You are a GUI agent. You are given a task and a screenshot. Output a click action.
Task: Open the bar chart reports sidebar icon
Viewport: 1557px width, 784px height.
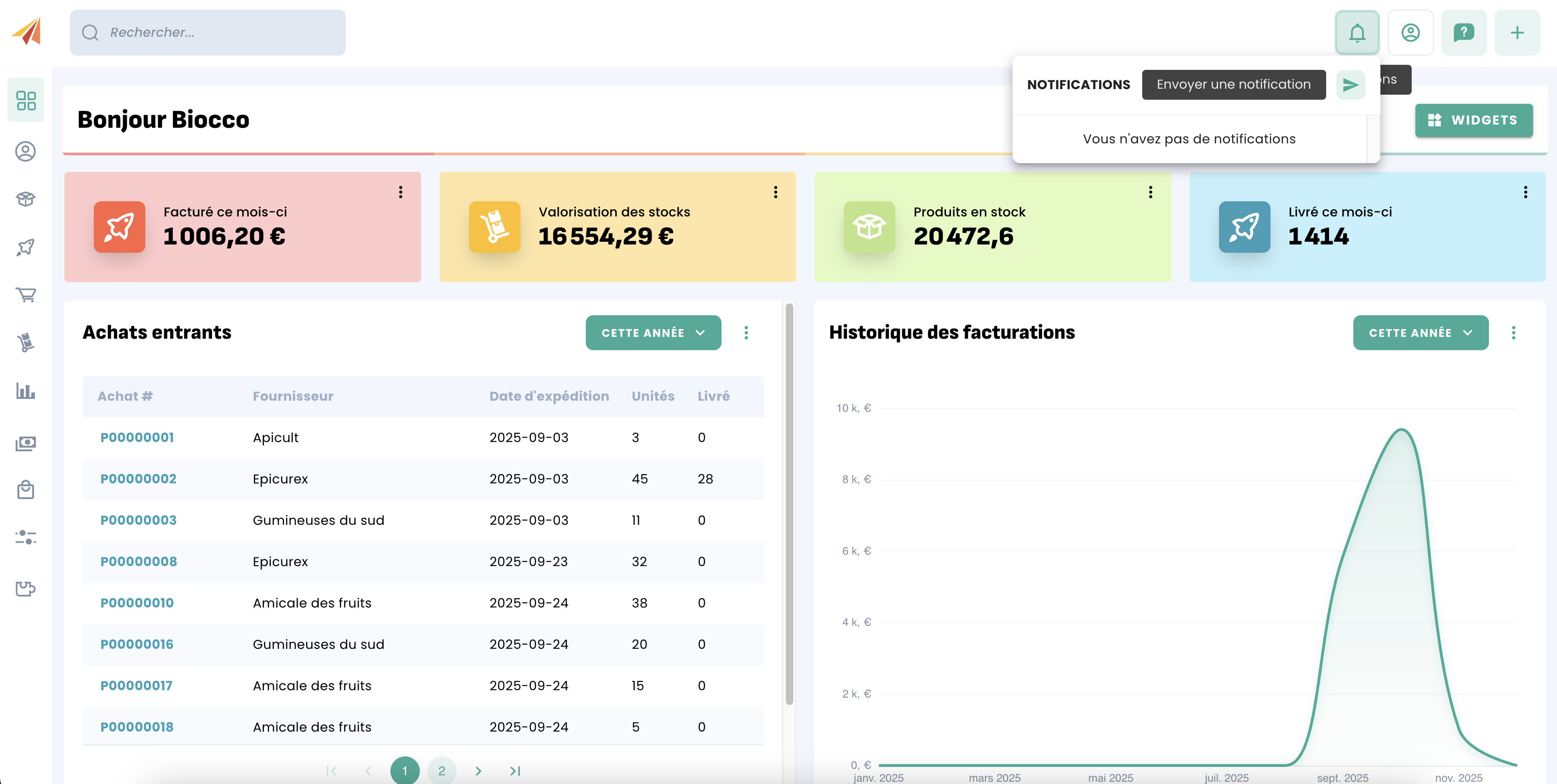pos(25,391)
